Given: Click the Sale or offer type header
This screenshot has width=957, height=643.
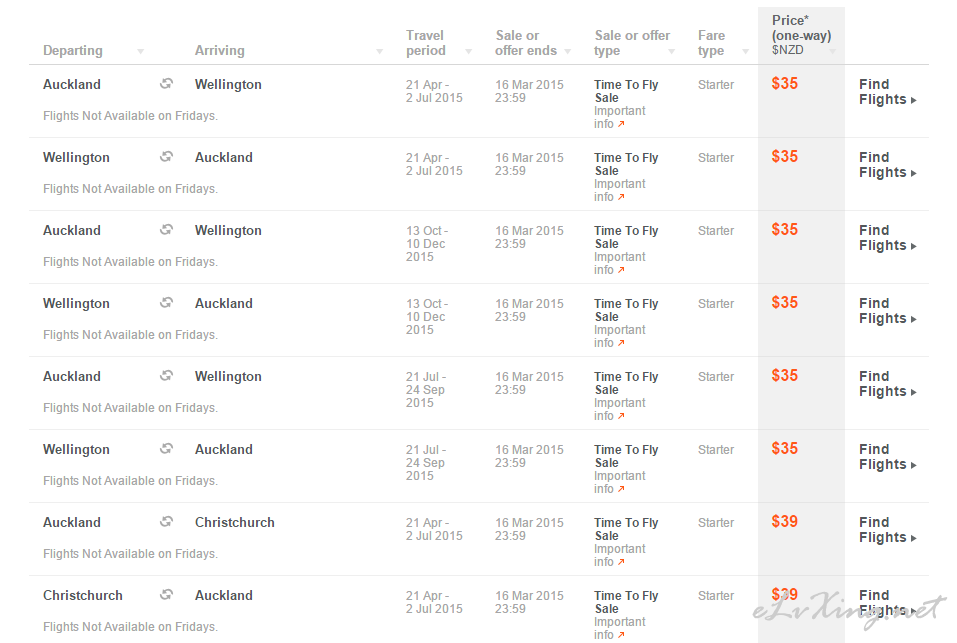Looking at the screenshot, I should click(632, 43).
